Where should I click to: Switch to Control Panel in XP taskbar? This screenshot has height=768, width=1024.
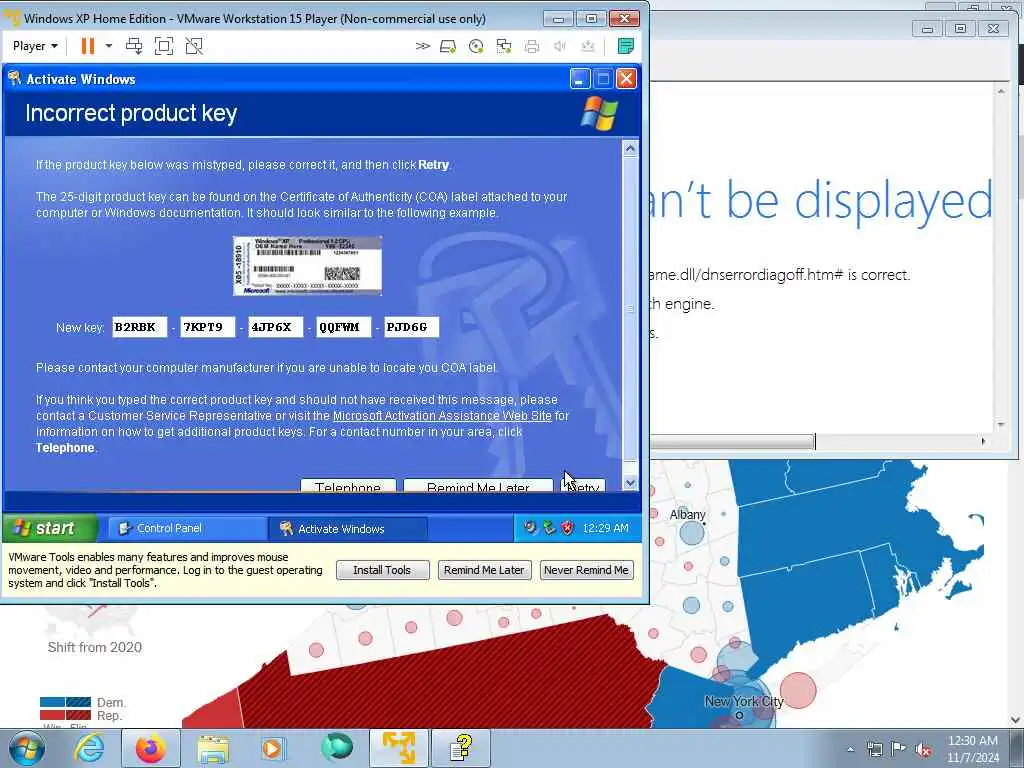point(187,528)
